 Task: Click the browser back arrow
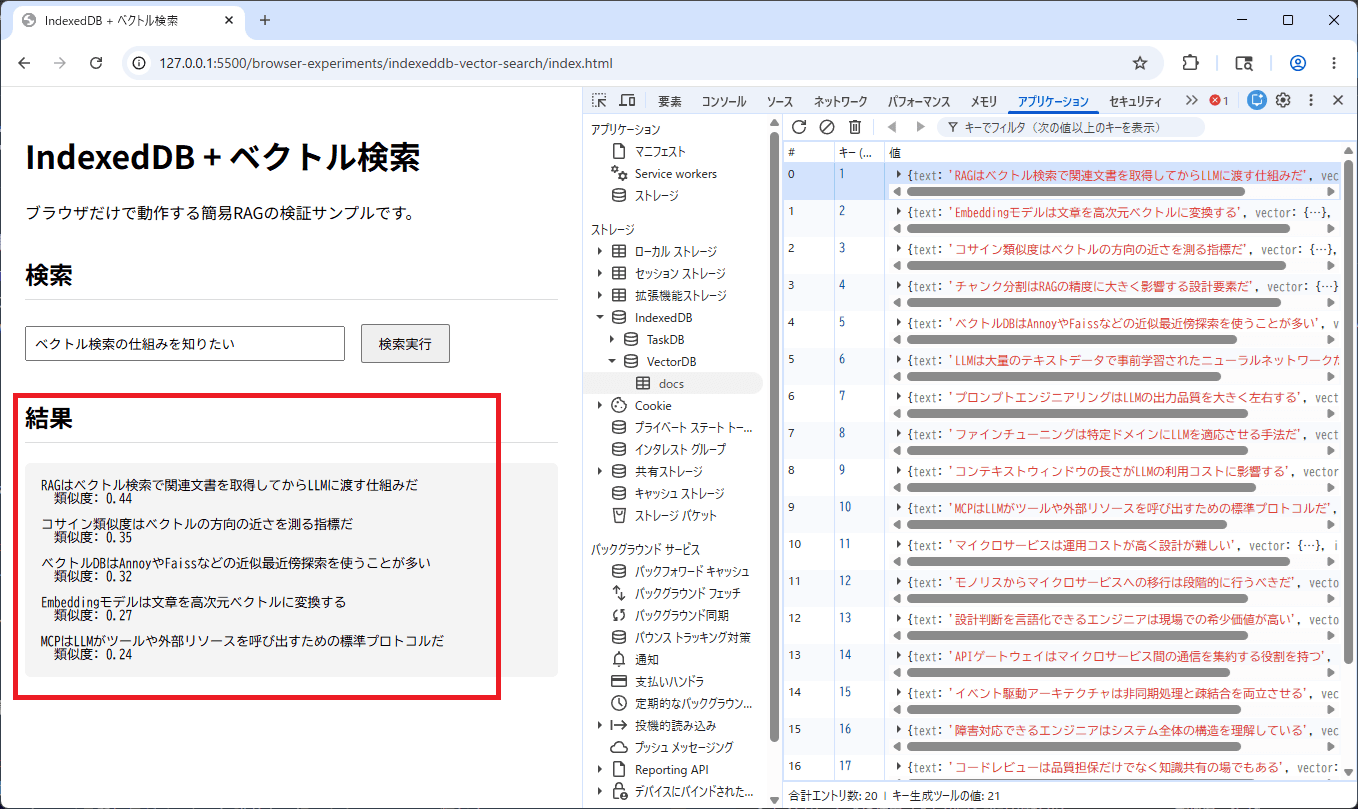[x=24, y=63]
